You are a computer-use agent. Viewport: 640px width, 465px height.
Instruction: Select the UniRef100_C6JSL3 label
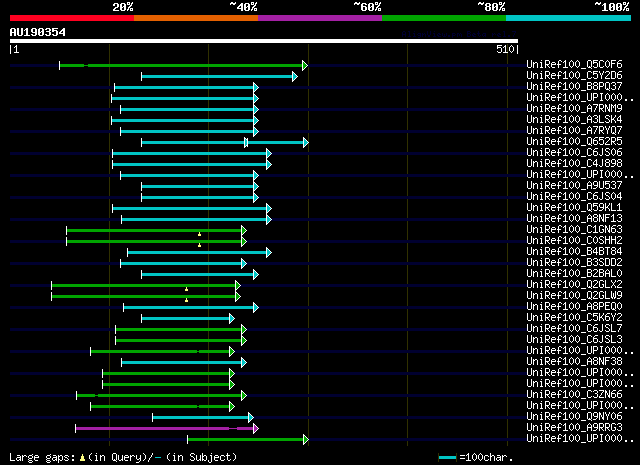click(574, 340)
